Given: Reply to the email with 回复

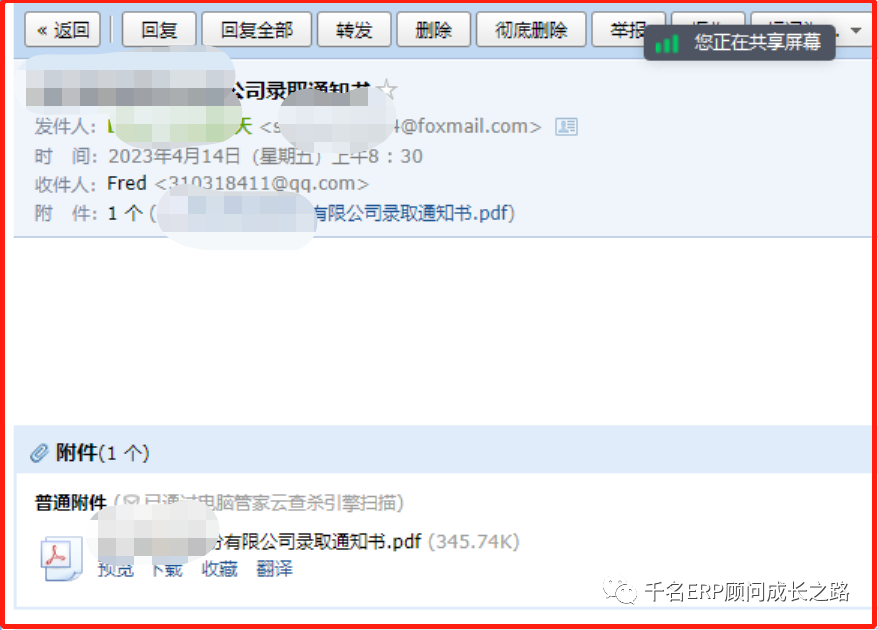Looking at the screenshot, I should tap(159, 30).
